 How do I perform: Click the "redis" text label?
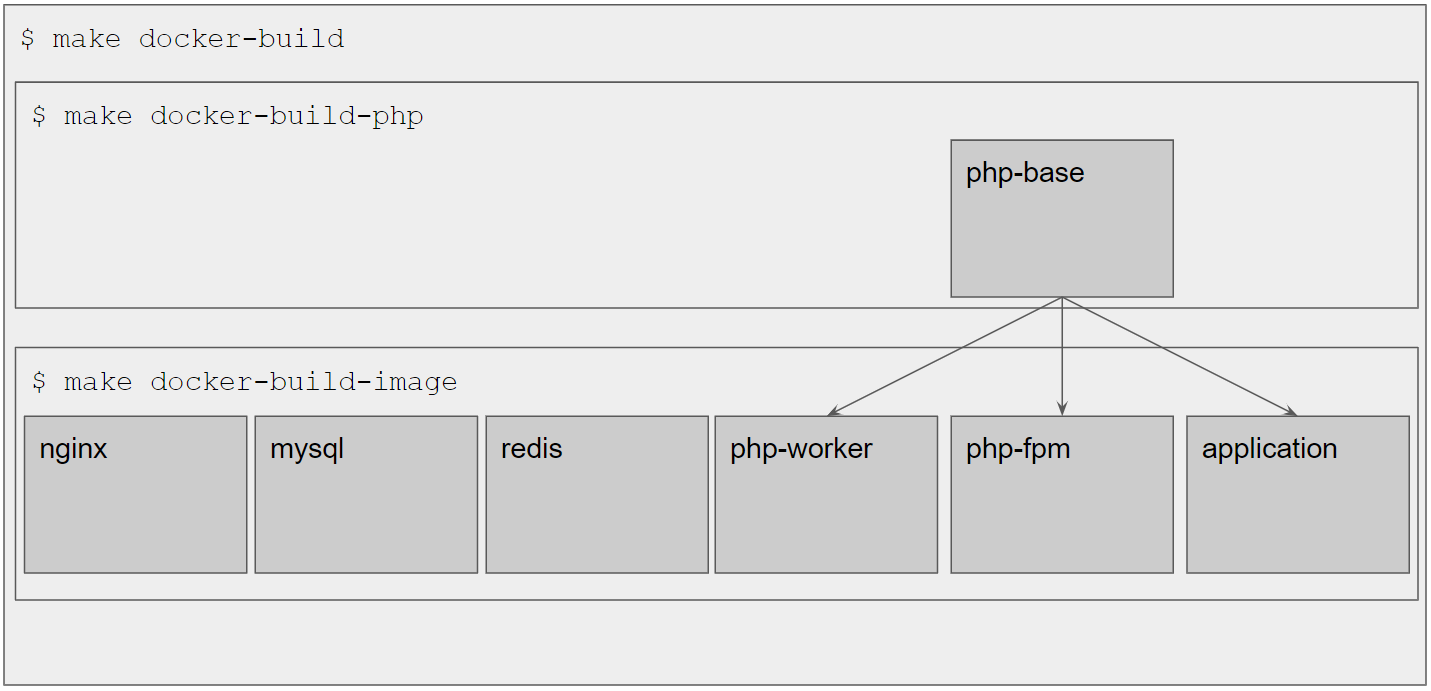point(531,449)
